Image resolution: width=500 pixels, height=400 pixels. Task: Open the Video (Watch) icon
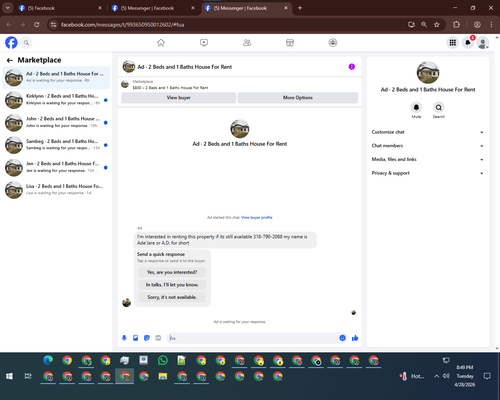click(x=204, y=43)
